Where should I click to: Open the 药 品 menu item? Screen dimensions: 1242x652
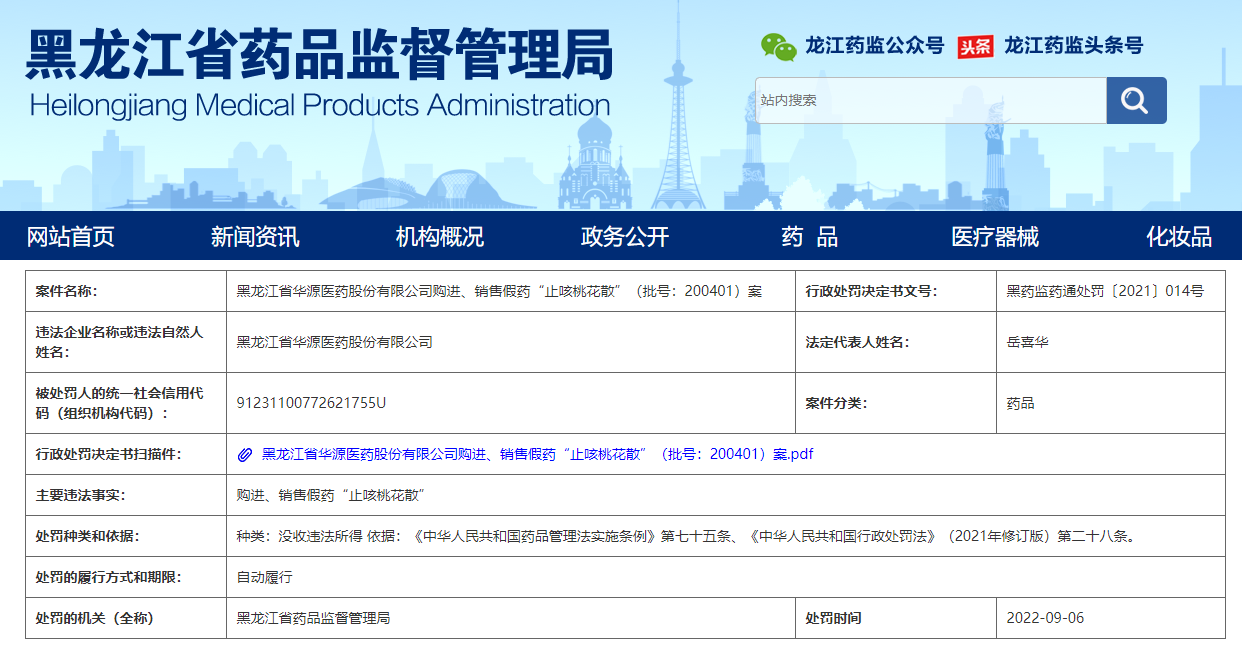tap(810, 237)
